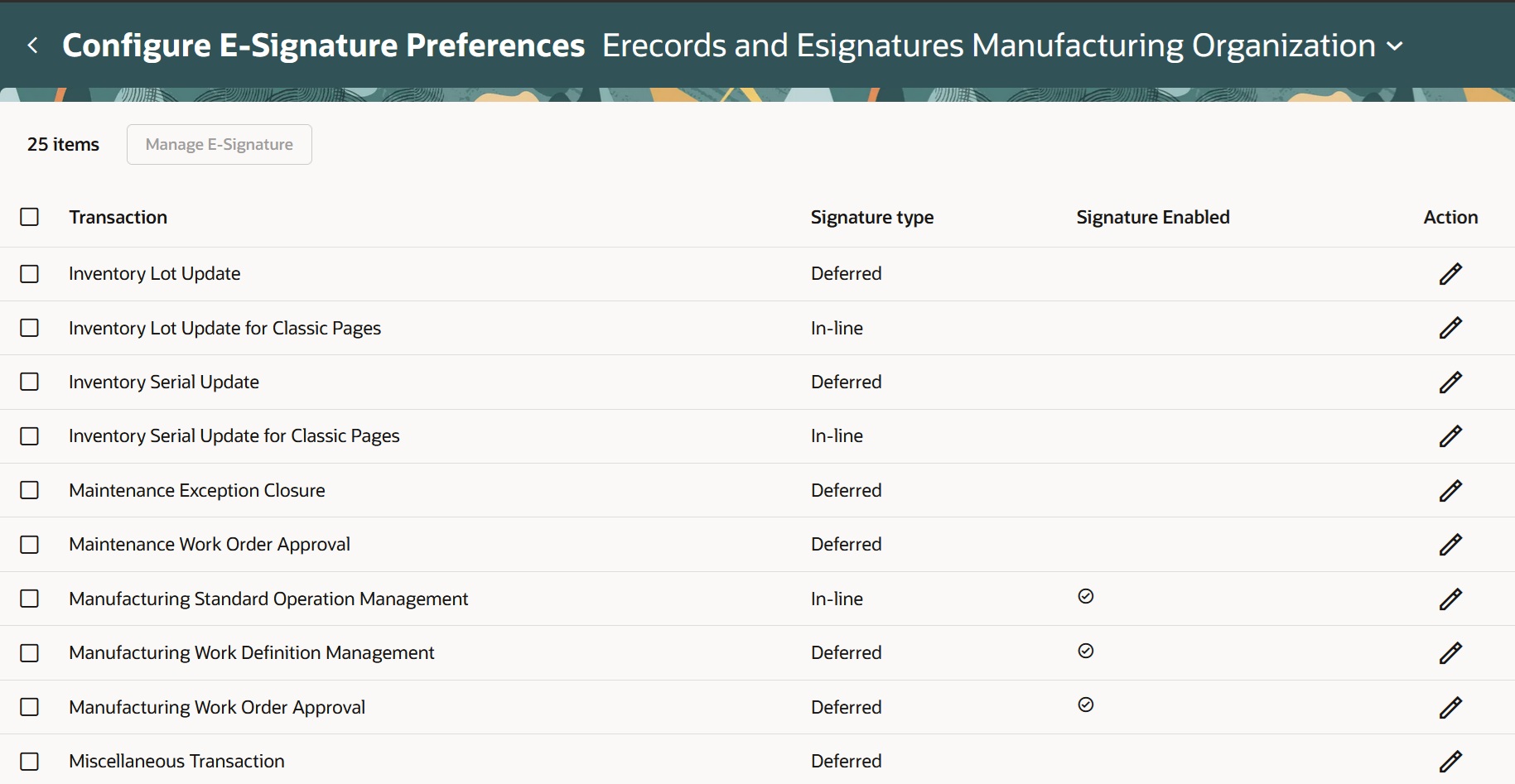This screenshot has height=784, width=1515.
Task: Click the enabled checkmark for Manufacturing Work Order Approval
Action: [x=1086, y=705]
